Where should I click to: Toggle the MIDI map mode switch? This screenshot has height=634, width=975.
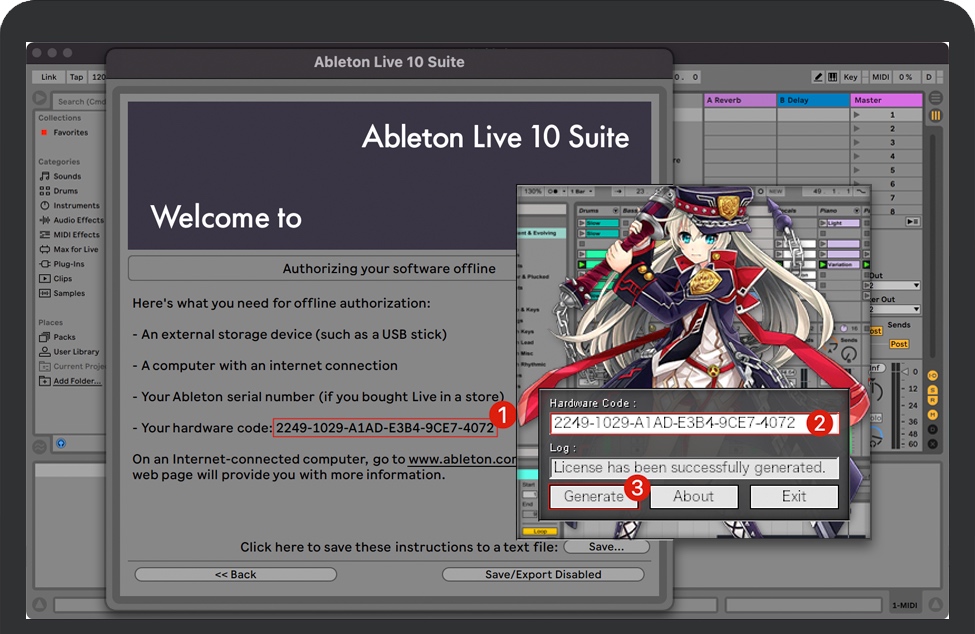[x=880, y=77]
